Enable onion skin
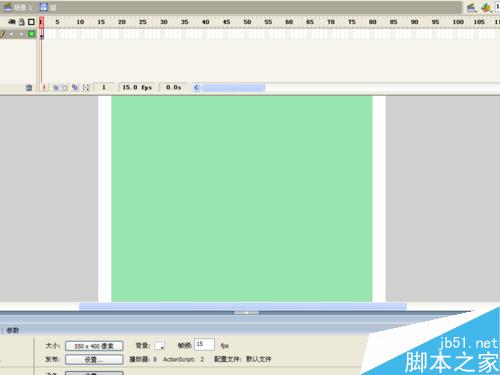Screen dimensions: 500x375 [x=56, y=87]
